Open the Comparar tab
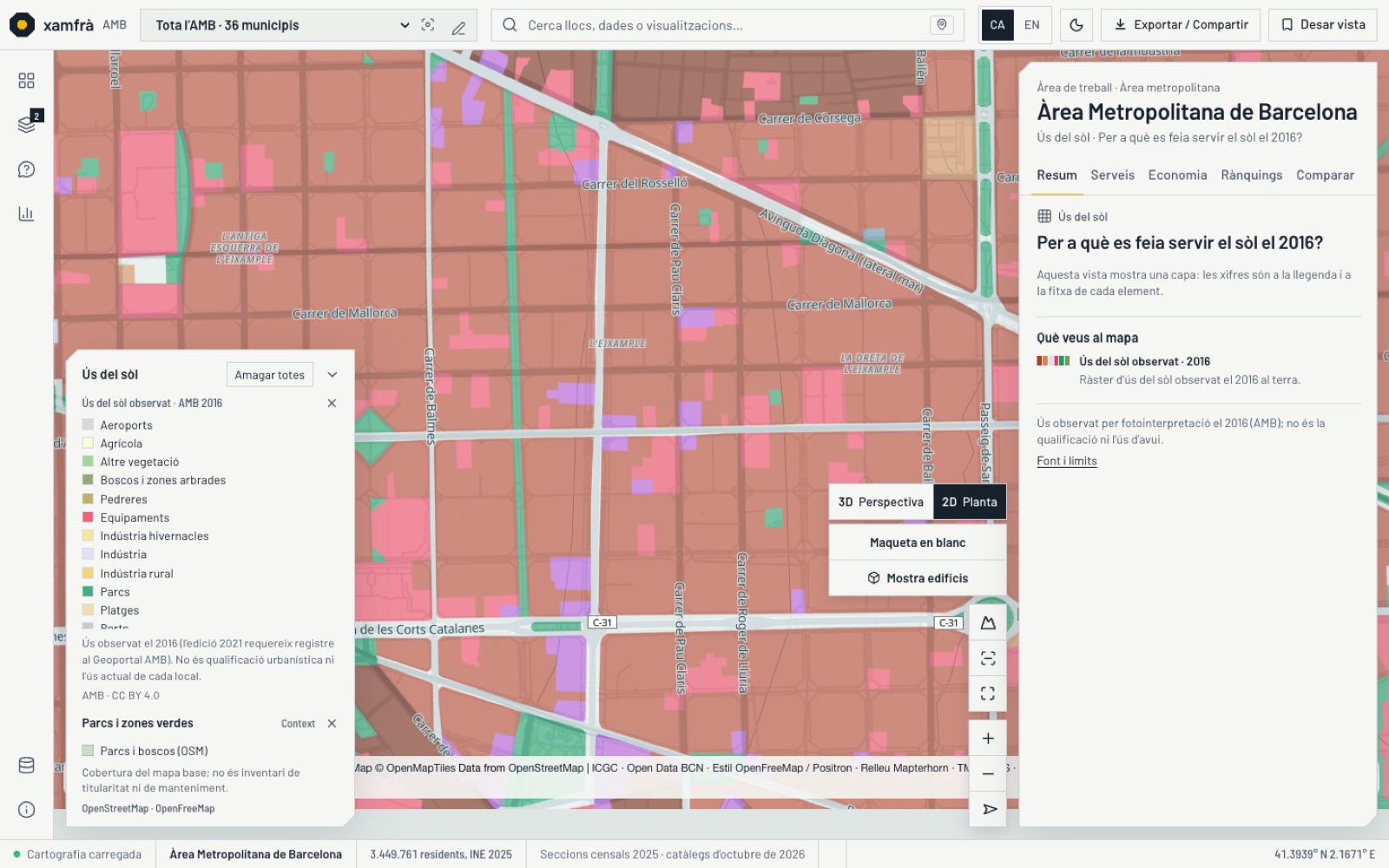The width and height of the screenshot is (1389, 868). (1325, 175)
